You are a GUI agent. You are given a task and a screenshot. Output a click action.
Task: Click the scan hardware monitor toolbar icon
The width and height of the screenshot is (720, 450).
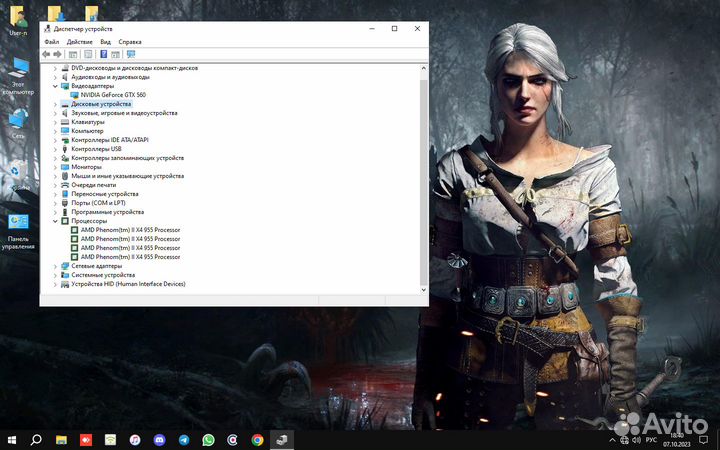coord(131,54)
